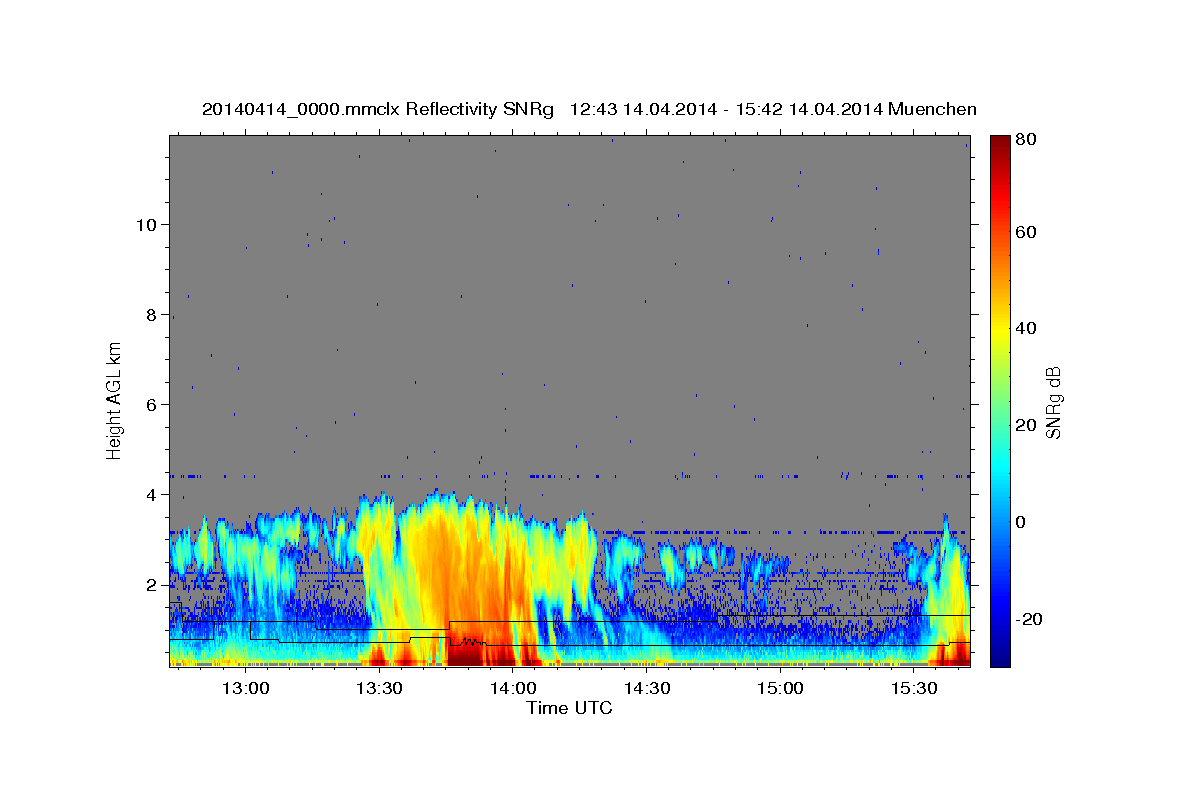Click the colorbar value 80
Viewport: 1200px width, 800px height.
pyautogui.click(x=1024, y=139)
